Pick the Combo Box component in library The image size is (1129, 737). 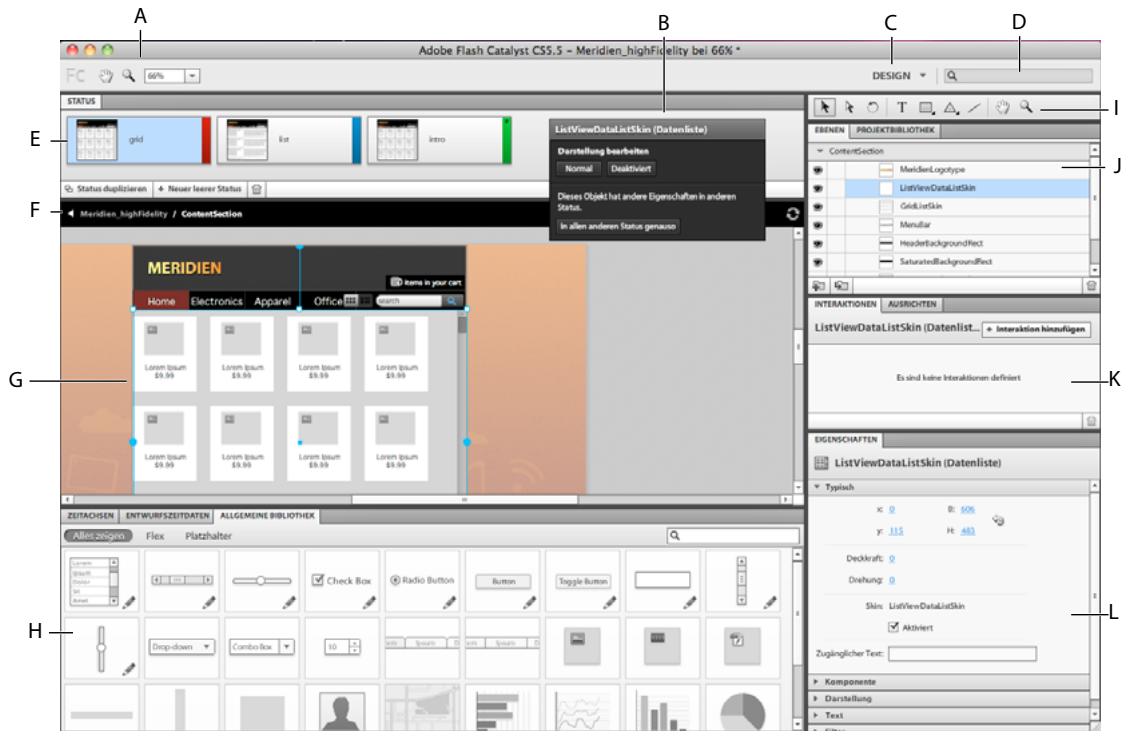pos(261,647)
